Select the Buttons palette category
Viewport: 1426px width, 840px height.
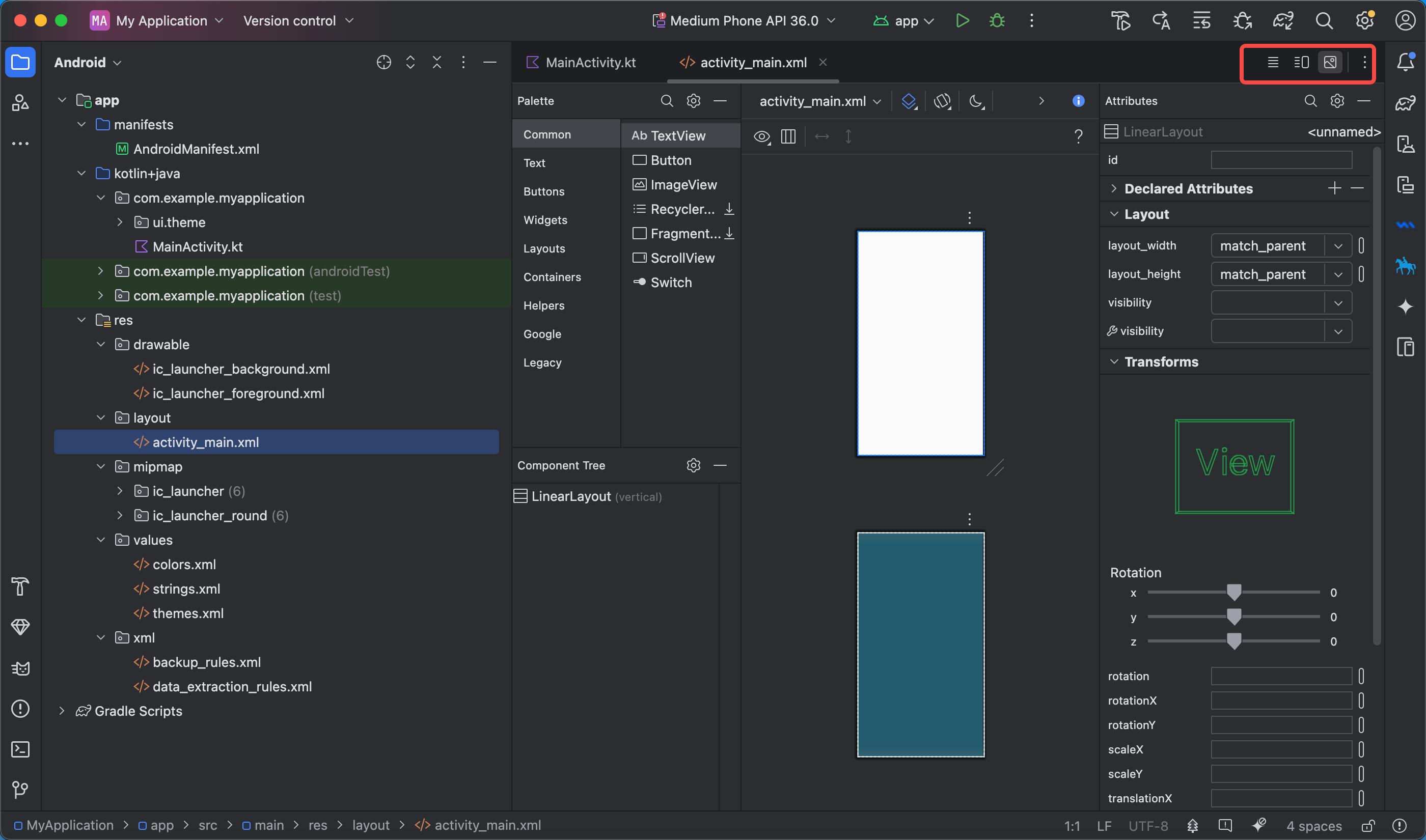coord(543,191)
